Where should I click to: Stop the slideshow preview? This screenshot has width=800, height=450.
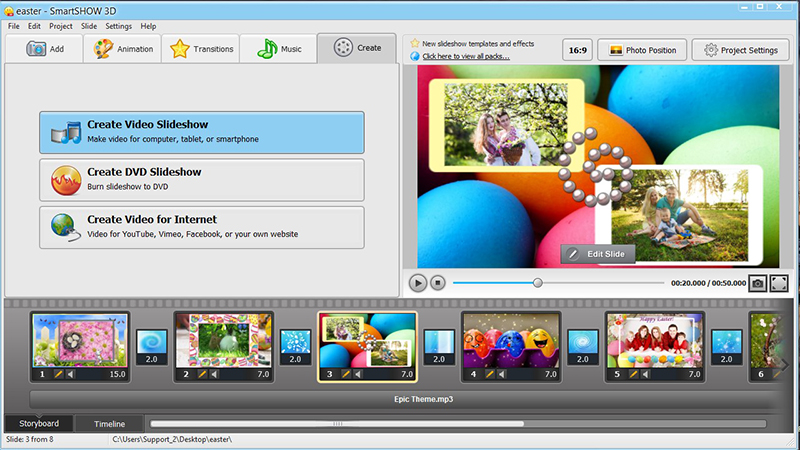438,283
